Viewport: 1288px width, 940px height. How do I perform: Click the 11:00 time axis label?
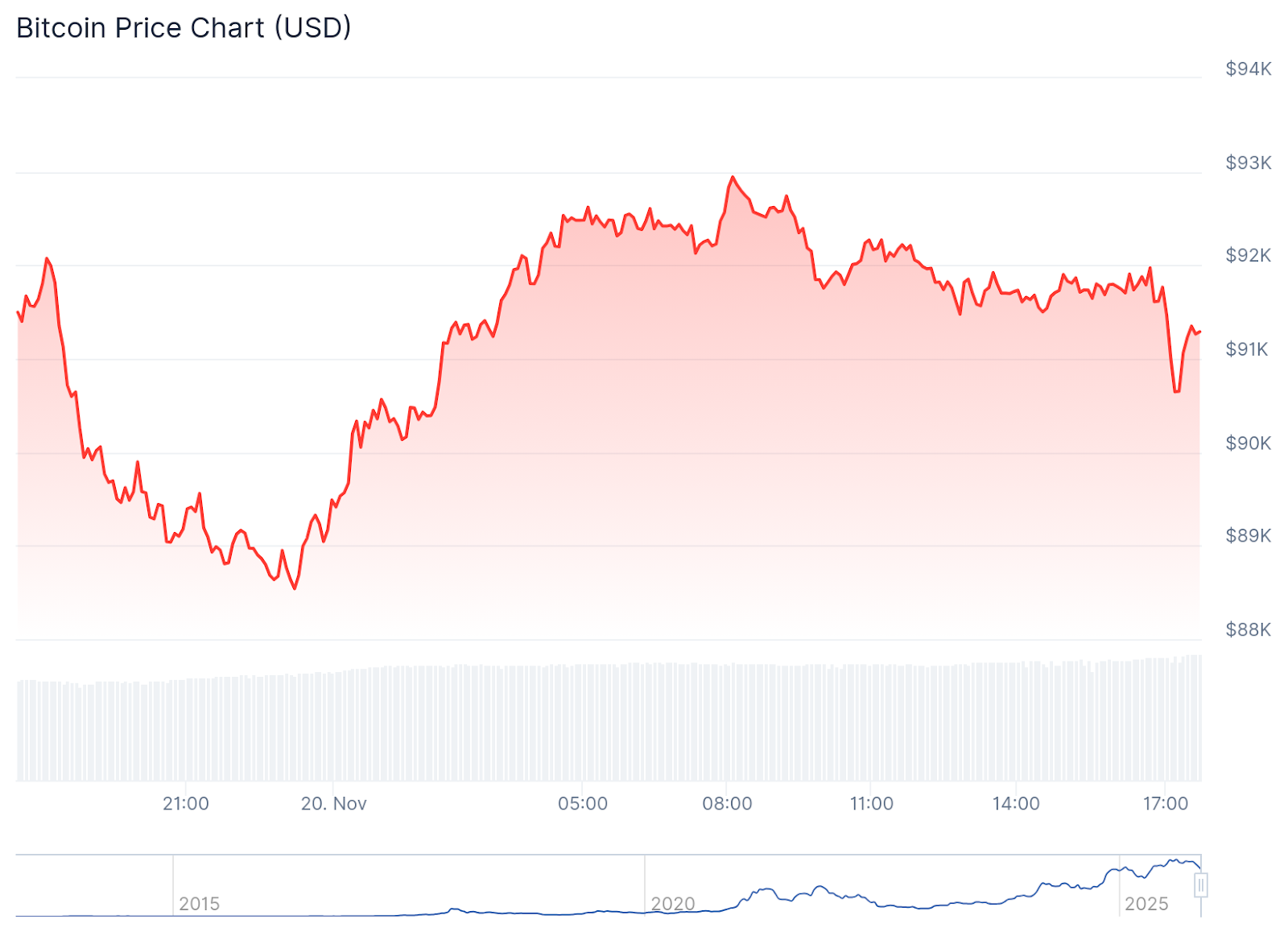(x=871, y=804)
